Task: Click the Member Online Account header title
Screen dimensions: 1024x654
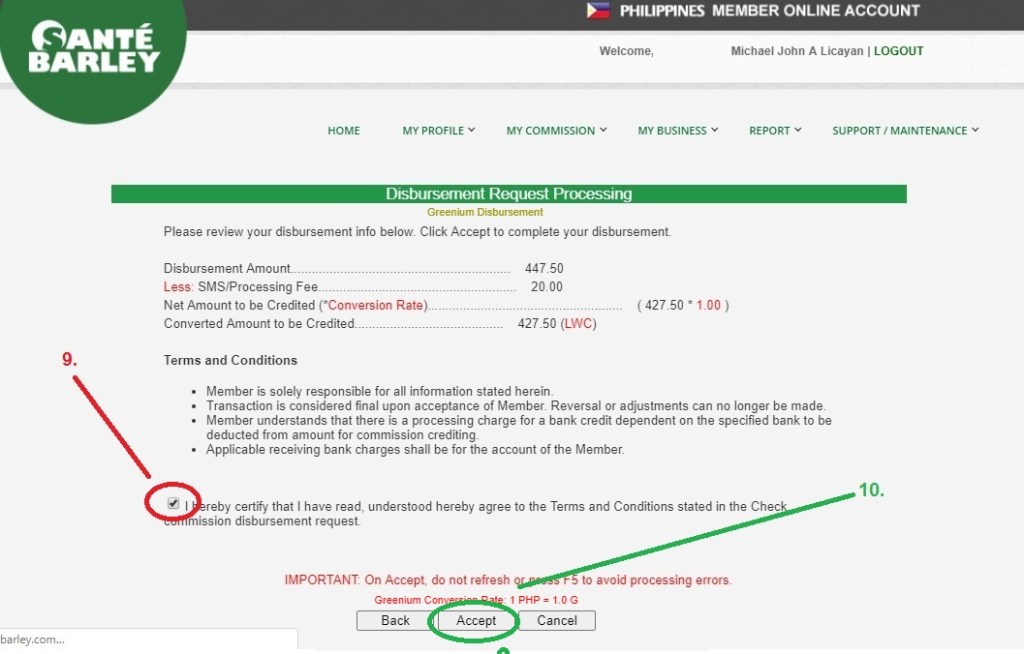Action: [769, 11]
